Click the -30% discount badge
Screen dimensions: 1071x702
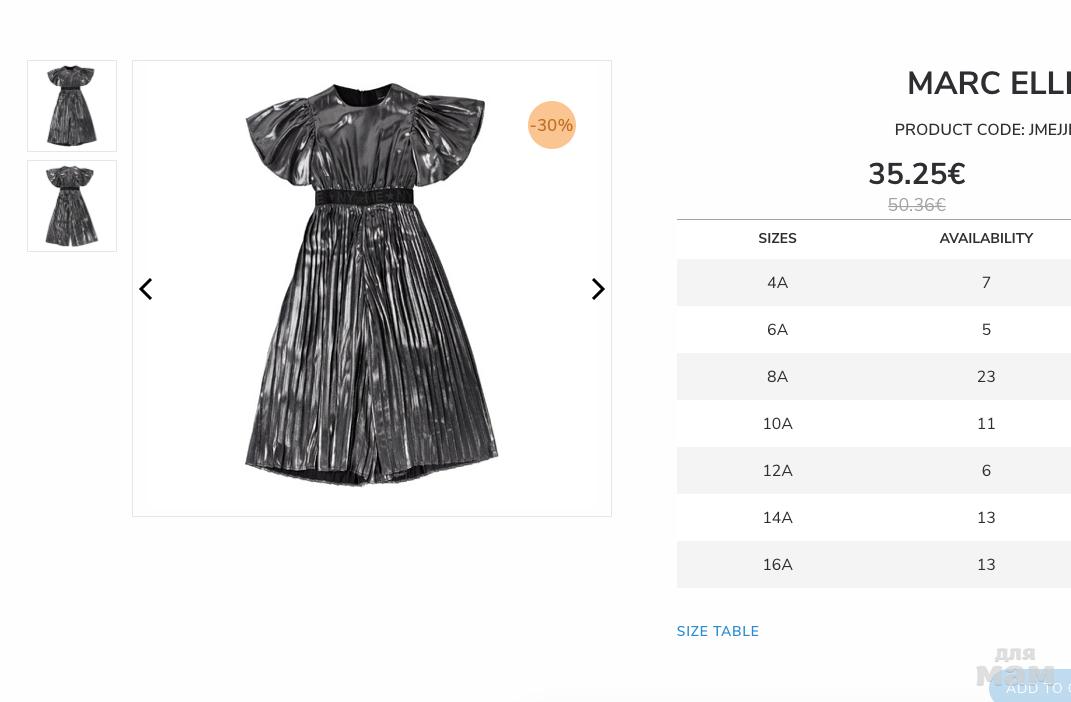552,125
